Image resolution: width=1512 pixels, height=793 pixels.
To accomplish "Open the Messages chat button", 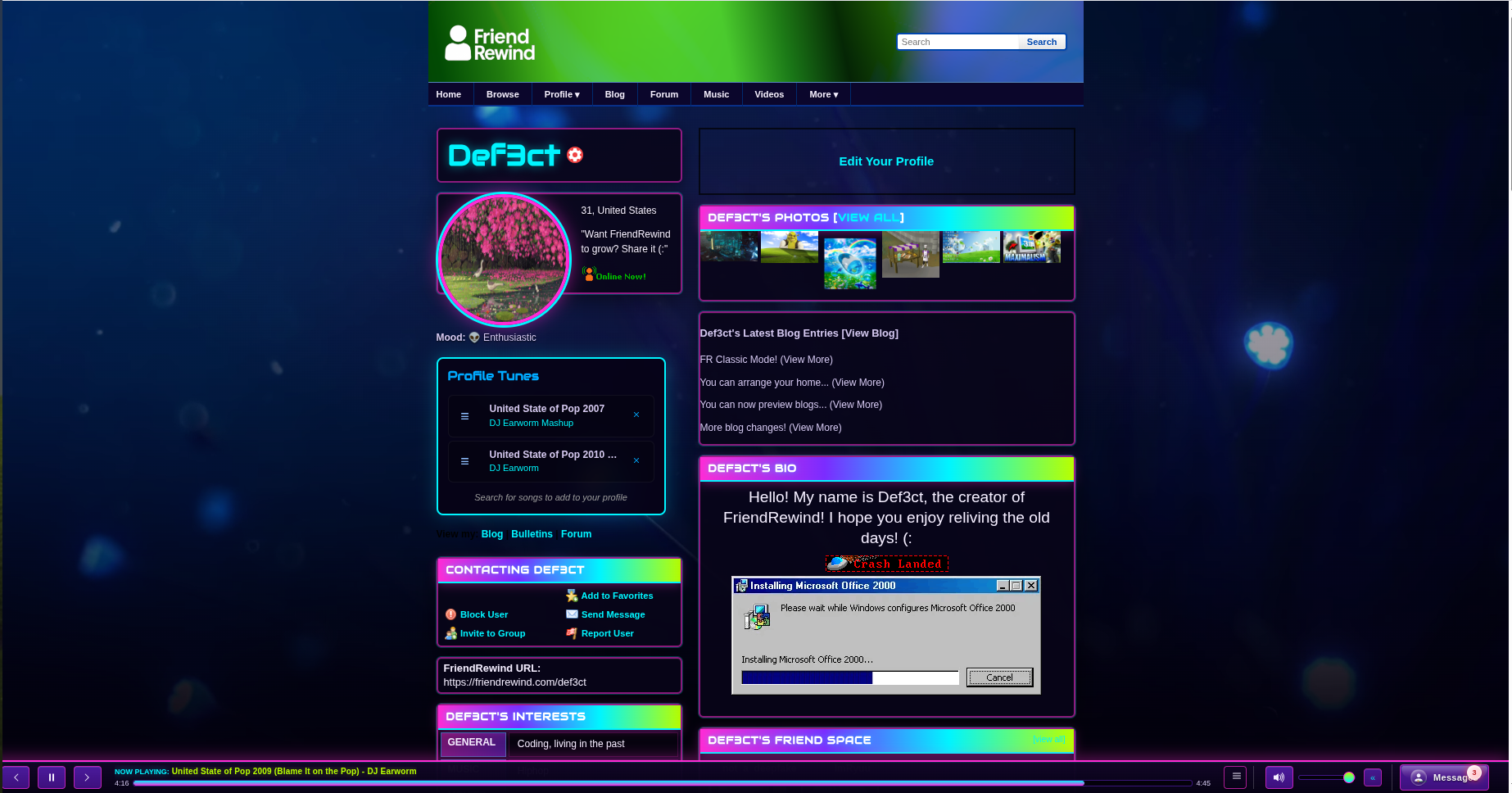I will [x=1444, y=777].
